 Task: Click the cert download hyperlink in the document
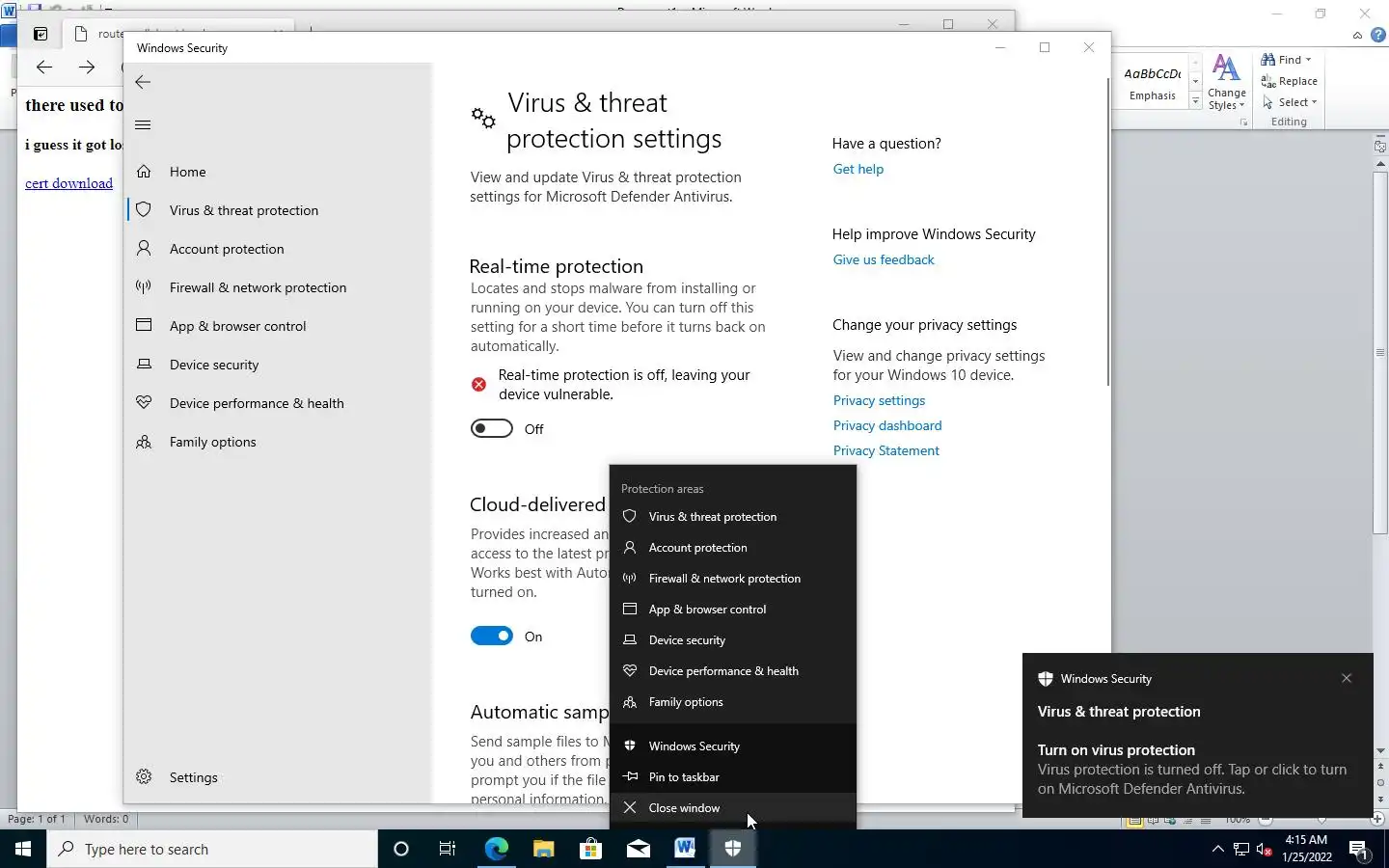pyautogui.click(x=68, y=183)
